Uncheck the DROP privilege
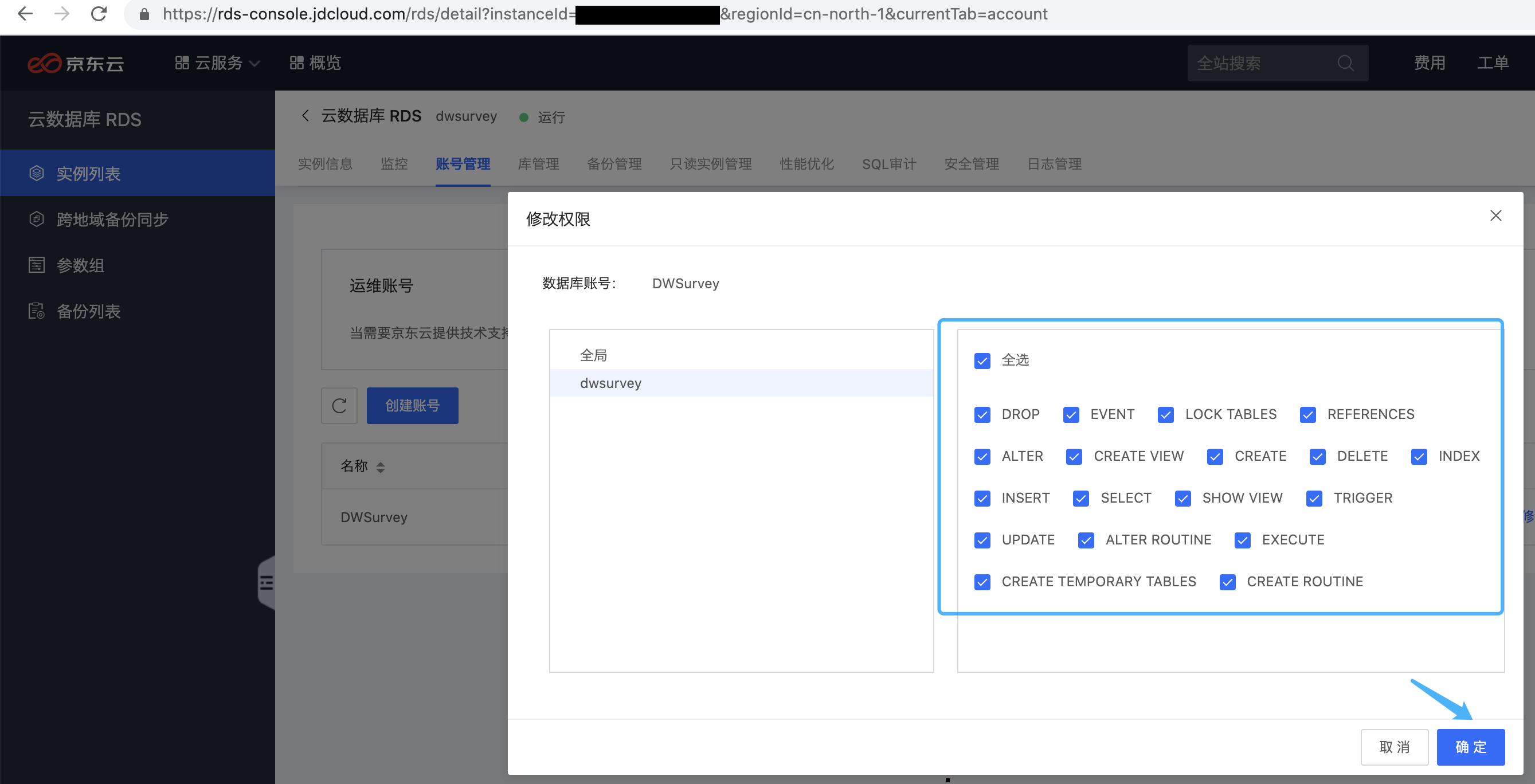The width and height of the screenshot is (1535, 784). point(982,415)
